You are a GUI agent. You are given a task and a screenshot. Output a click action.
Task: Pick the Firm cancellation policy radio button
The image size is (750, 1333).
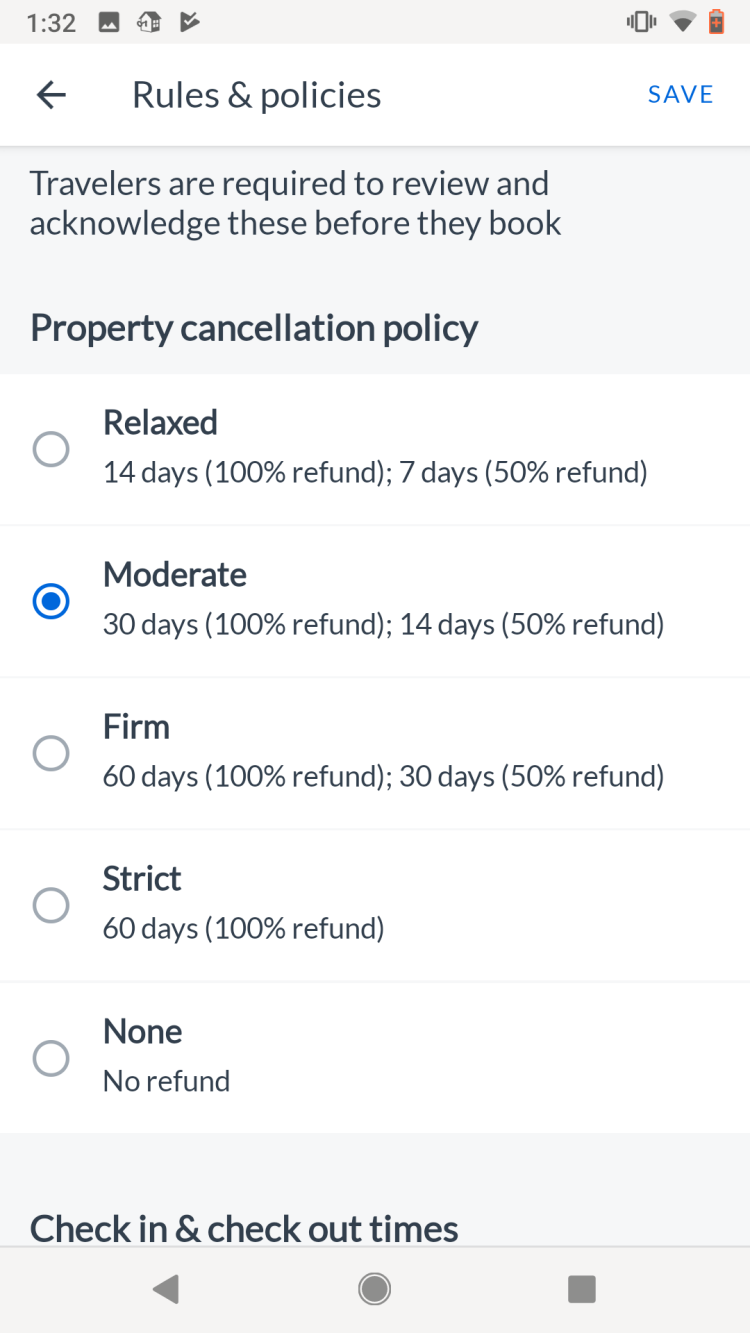pos(51,753)
